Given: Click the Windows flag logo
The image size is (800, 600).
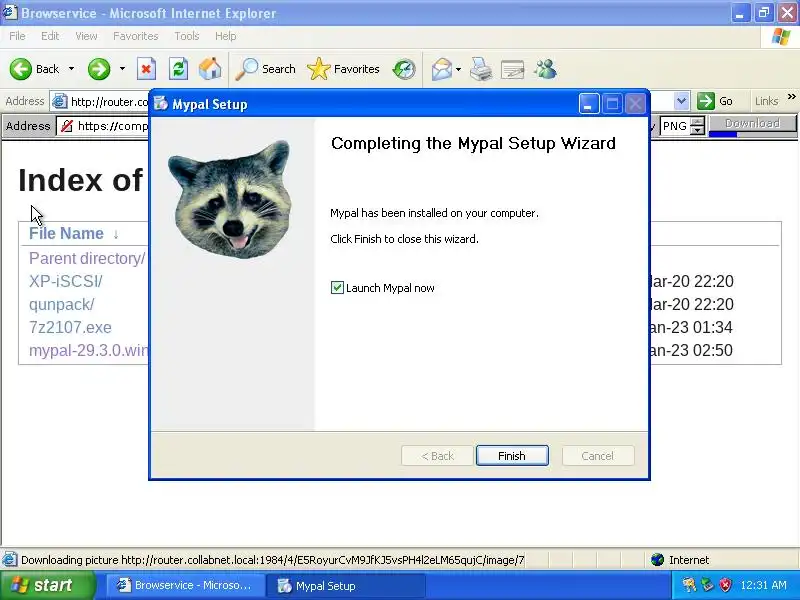Looking at the screenshot, I should point(781,37).
